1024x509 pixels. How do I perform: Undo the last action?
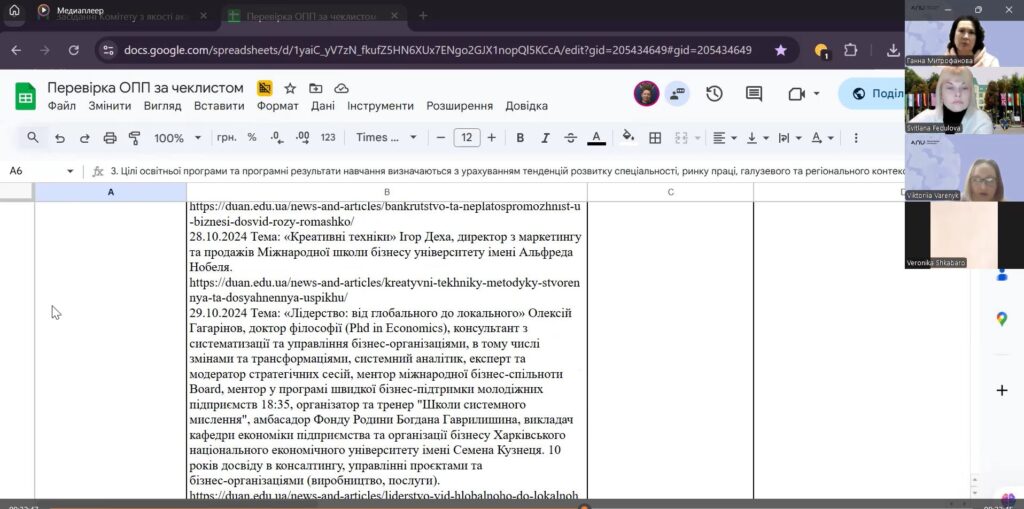coord(60,138)
